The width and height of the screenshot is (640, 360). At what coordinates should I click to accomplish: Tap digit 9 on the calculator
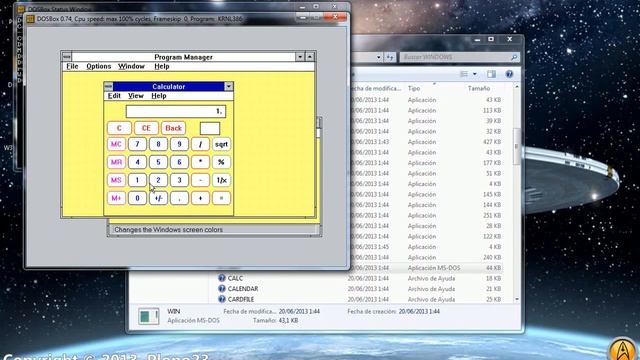pyautogui.click(x=179, y=144)
